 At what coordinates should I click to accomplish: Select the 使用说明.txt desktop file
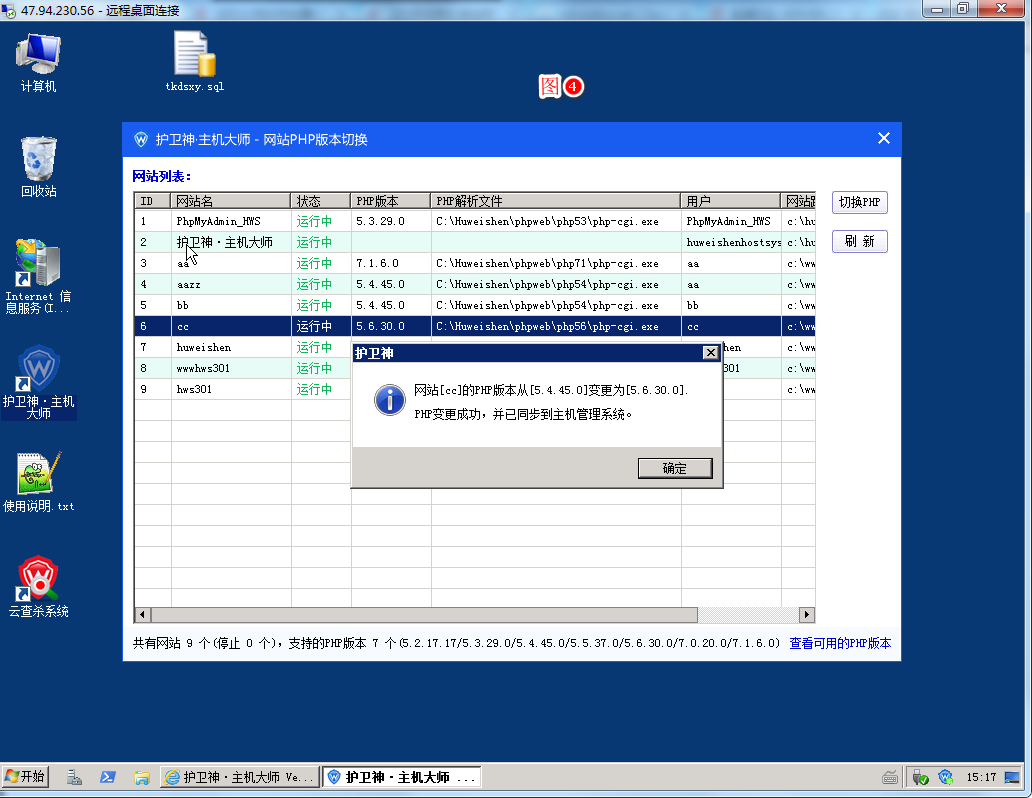coord(38,482)
